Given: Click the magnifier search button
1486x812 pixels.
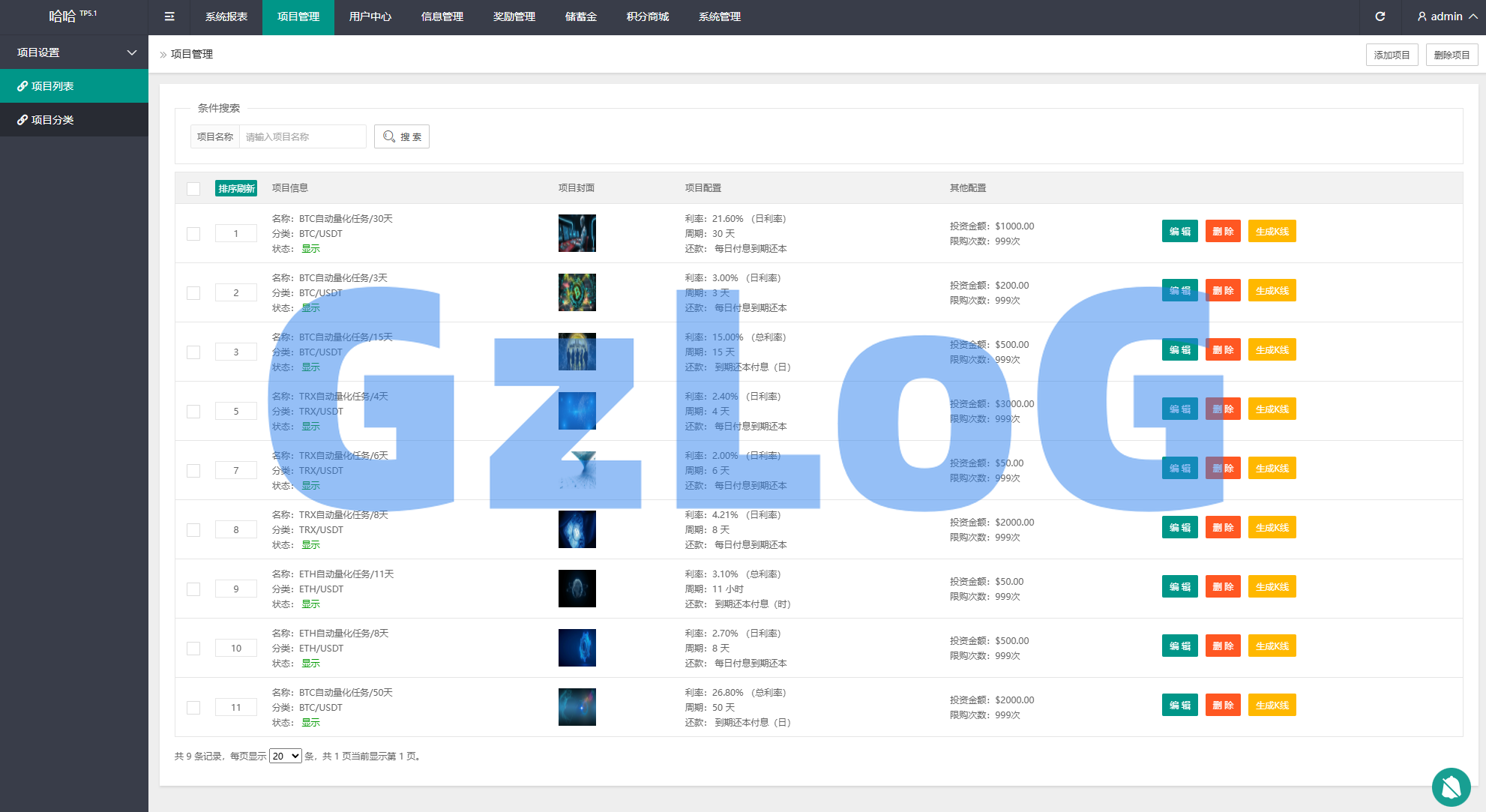Looking at the screenshot, I should 402,136.
